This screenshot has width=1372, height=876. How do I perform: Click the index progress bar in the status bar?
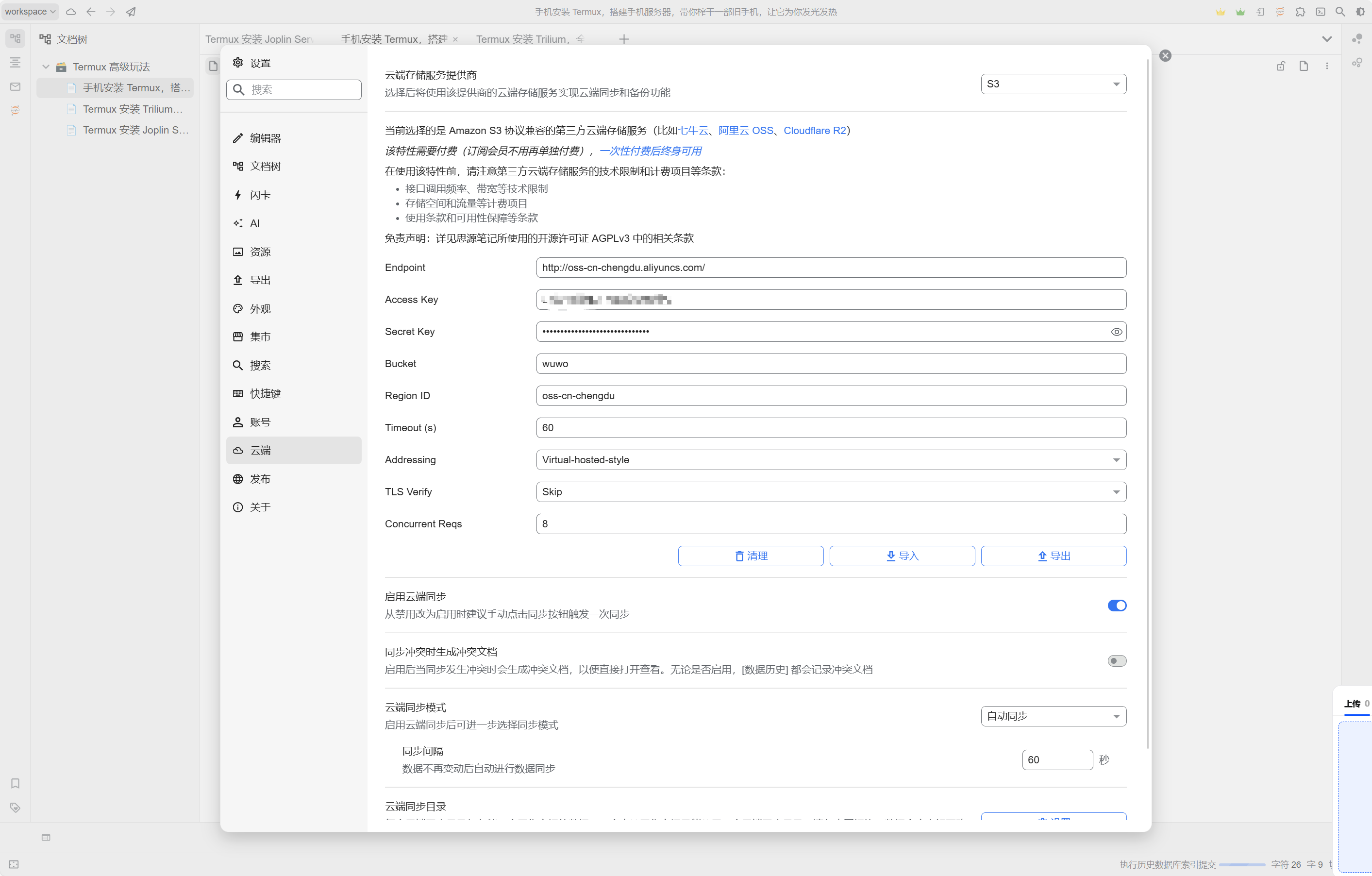coord(1242,864)
